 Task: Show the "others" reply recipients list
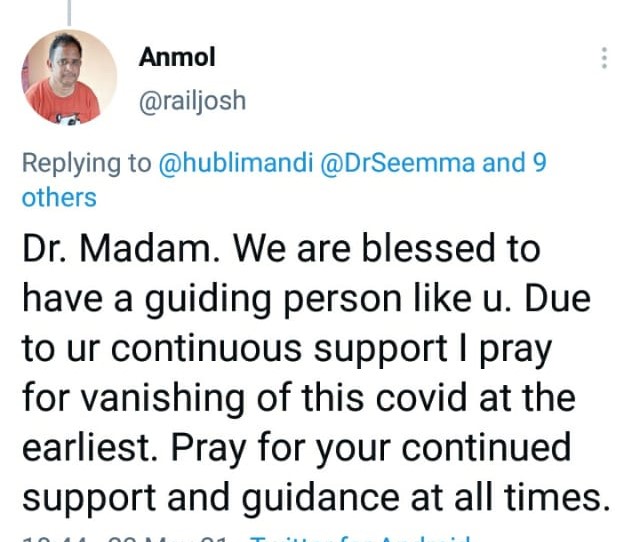59,197
